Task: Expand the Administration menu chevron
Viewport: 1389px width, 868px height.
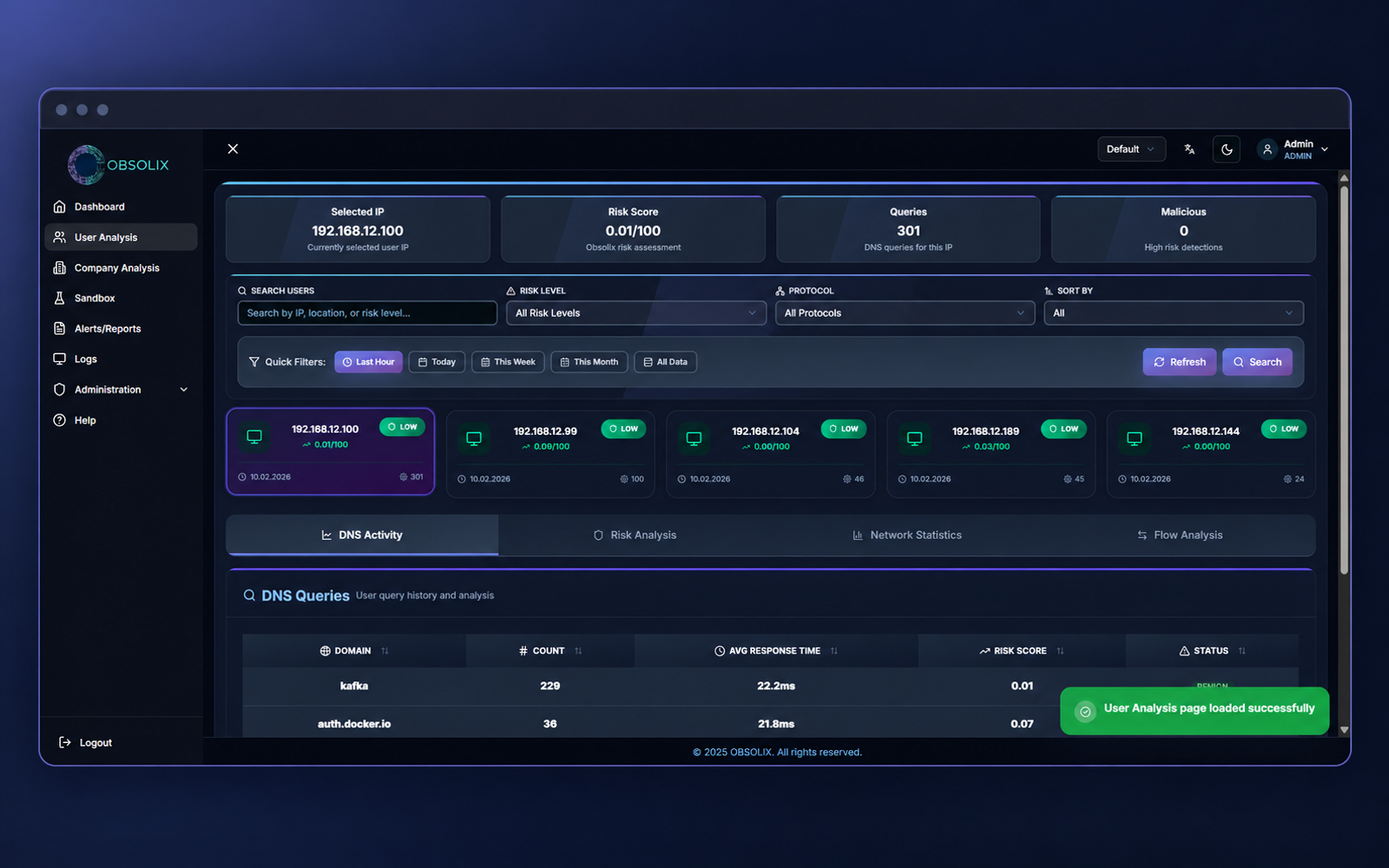Action: tap(184, 390)
